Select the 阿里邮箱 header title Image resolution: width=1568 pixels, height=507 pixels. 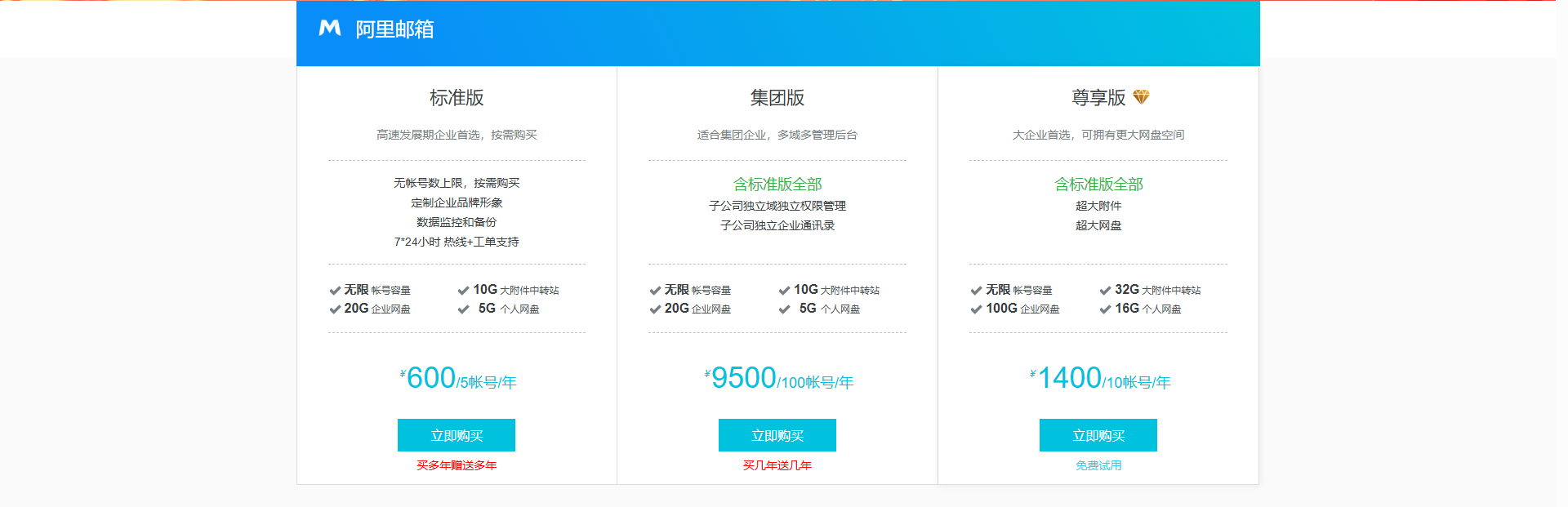[x=394, y=29]
